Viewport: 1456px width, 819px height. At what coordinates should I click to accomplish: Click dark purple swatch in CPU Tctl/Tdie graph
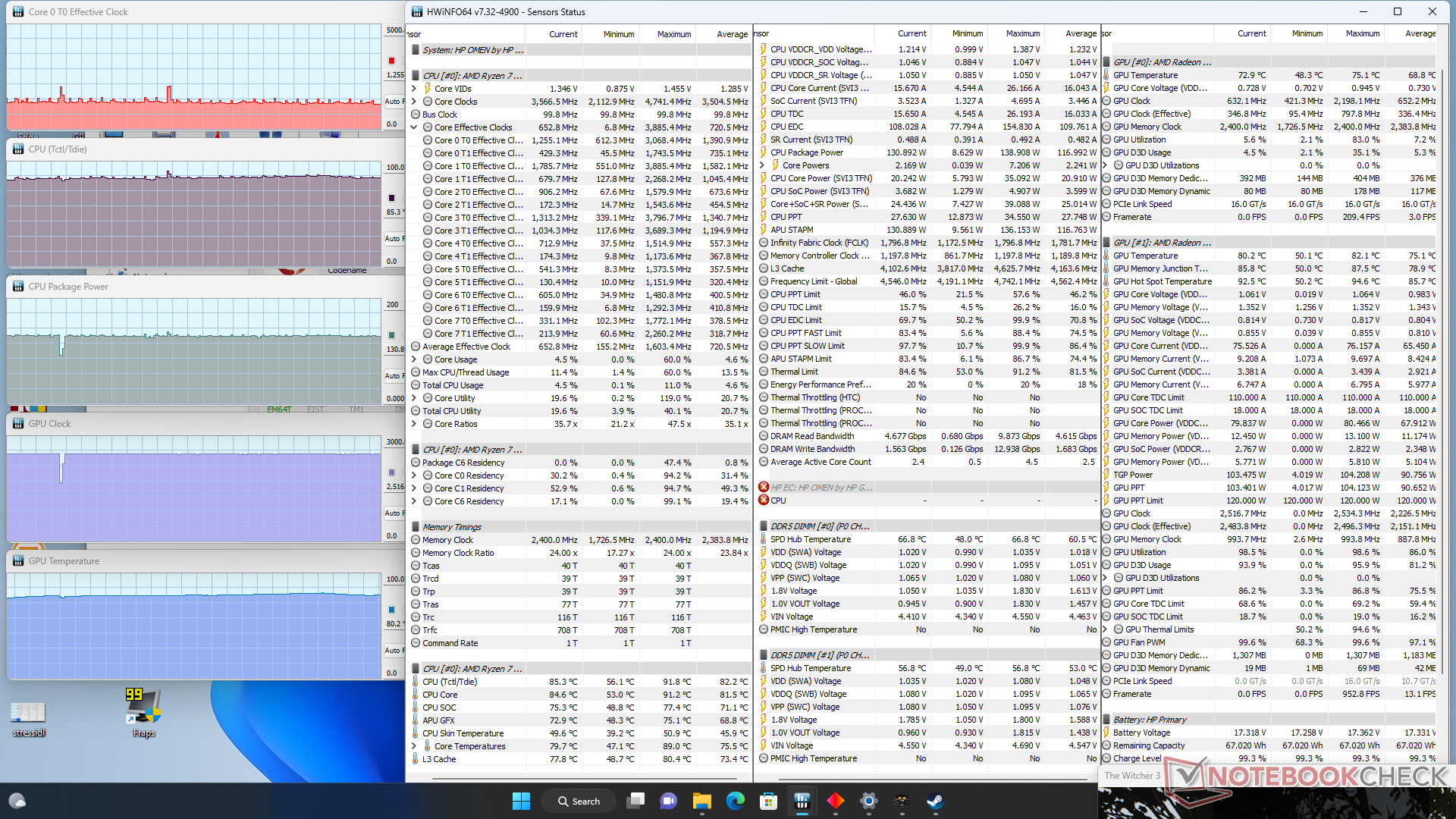pyautogui.click(x=391, y=198)
